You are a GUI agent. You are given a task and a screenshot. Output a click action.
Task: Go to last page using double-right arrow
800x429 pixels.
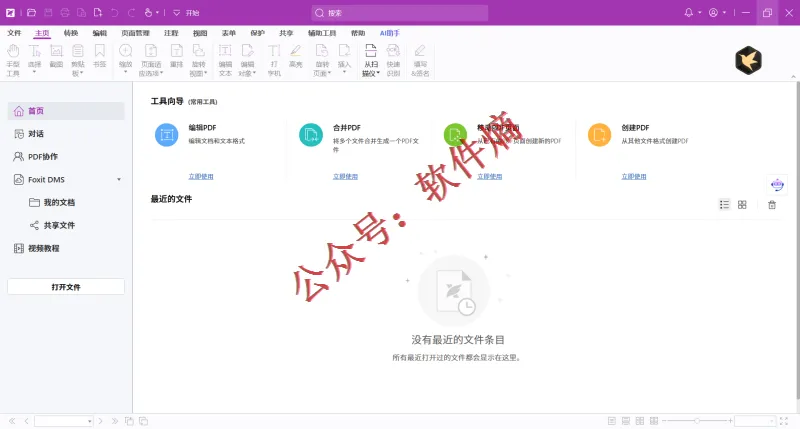[115, 421]
